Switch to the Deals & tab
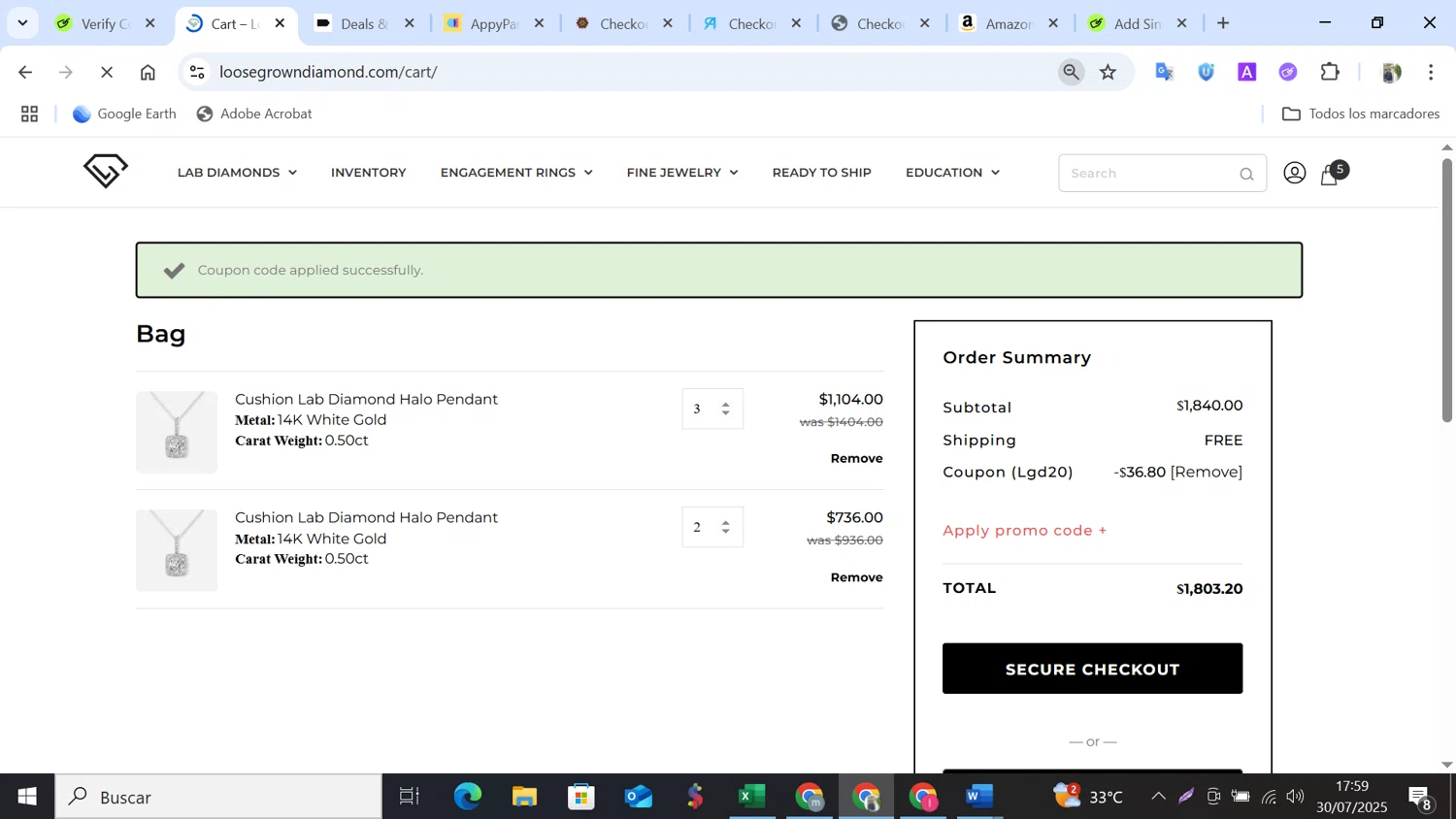The image size is (1456, 819). [364, 23]
